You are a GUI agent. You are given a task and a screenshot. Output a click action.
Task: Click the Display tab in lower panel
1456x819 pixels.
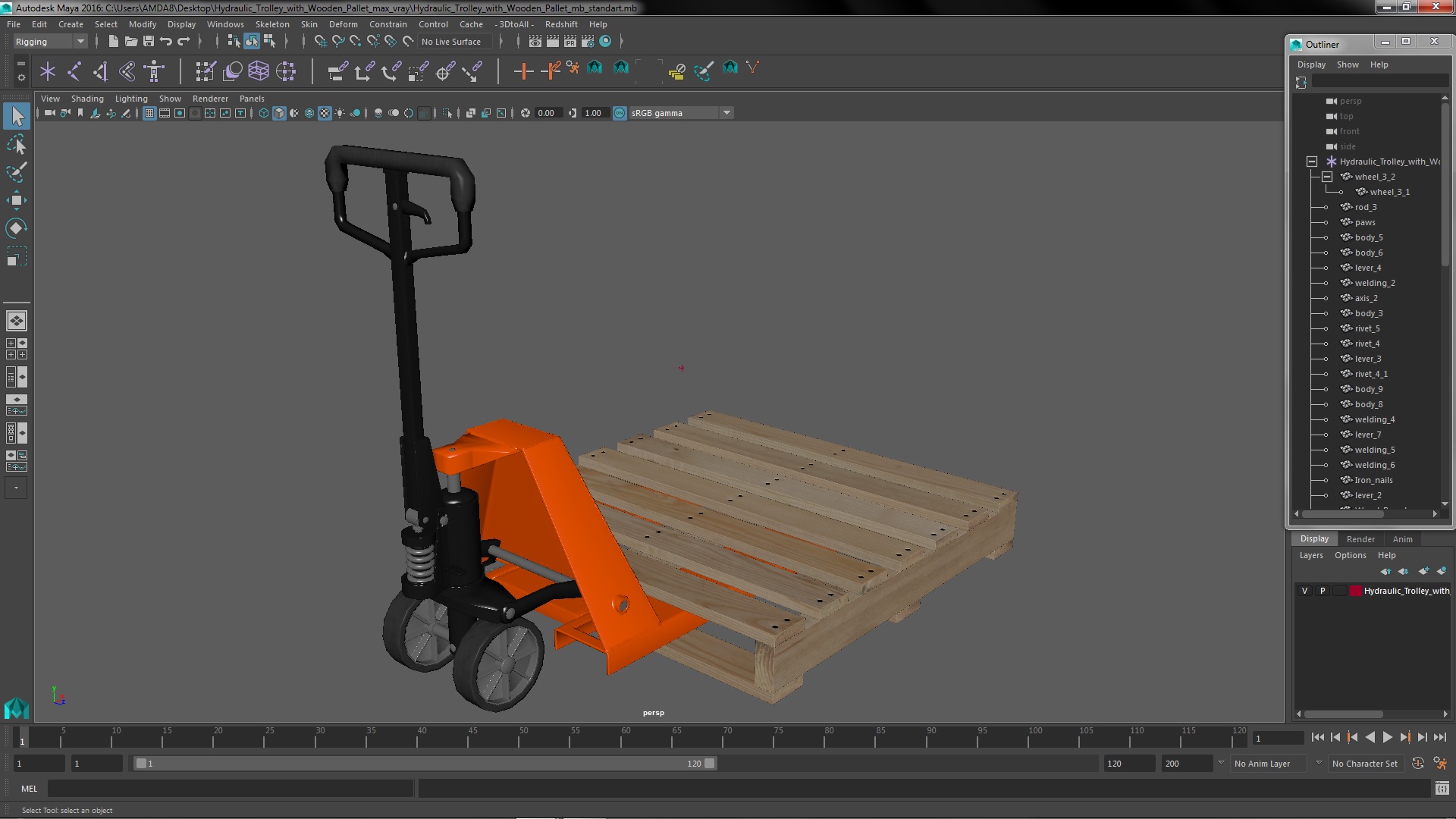[1314, 538]
